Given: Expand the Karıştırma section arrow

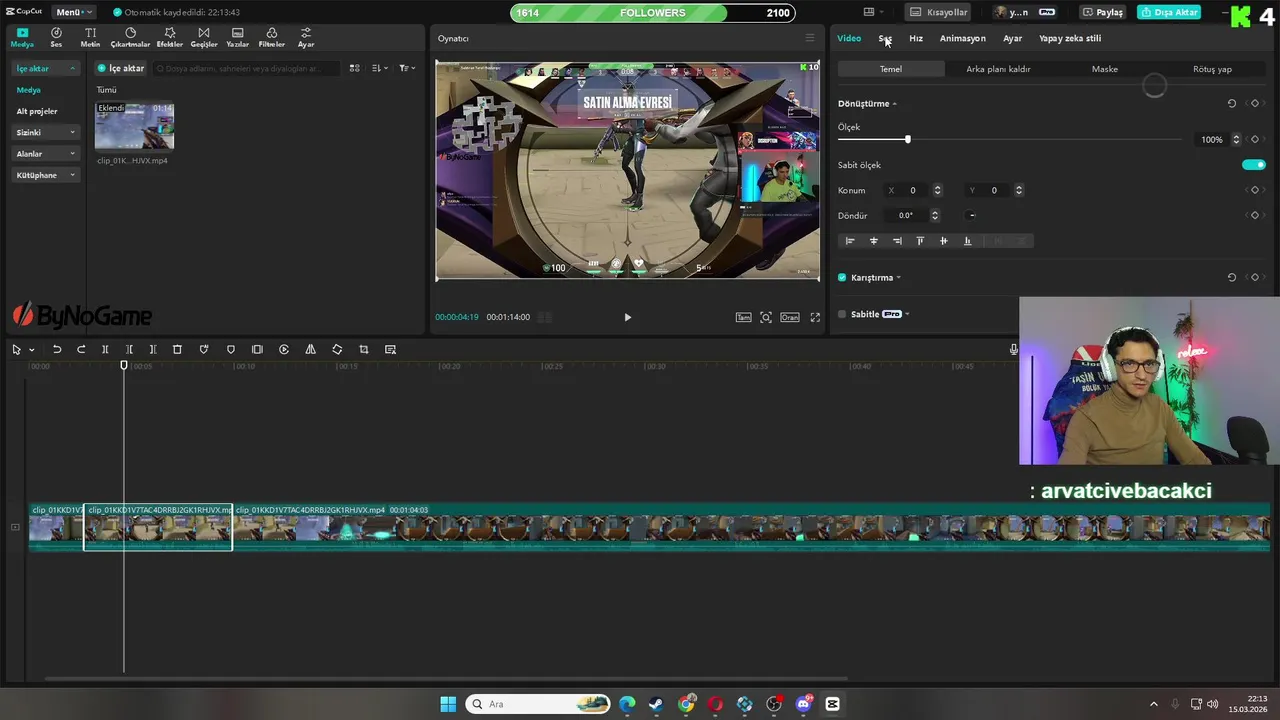Looking at the screenshot, I should pos(899,277).
